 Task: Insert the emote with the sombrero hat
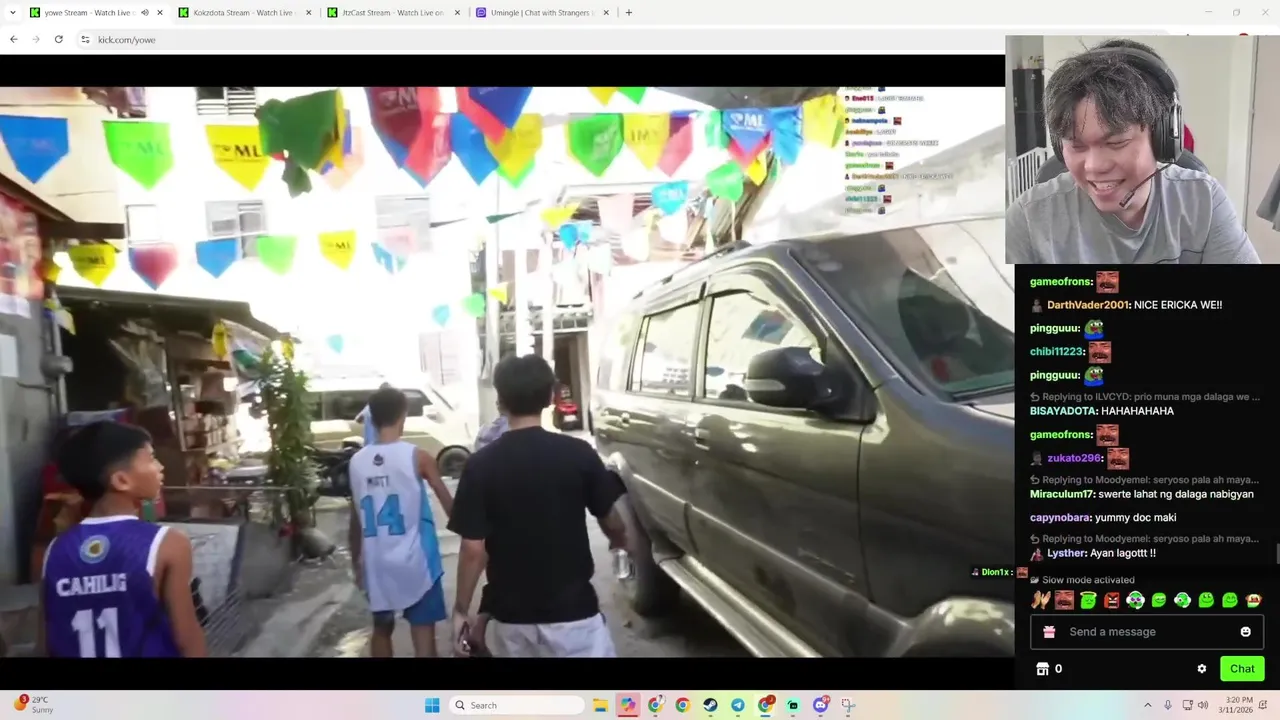point(1253,600)
